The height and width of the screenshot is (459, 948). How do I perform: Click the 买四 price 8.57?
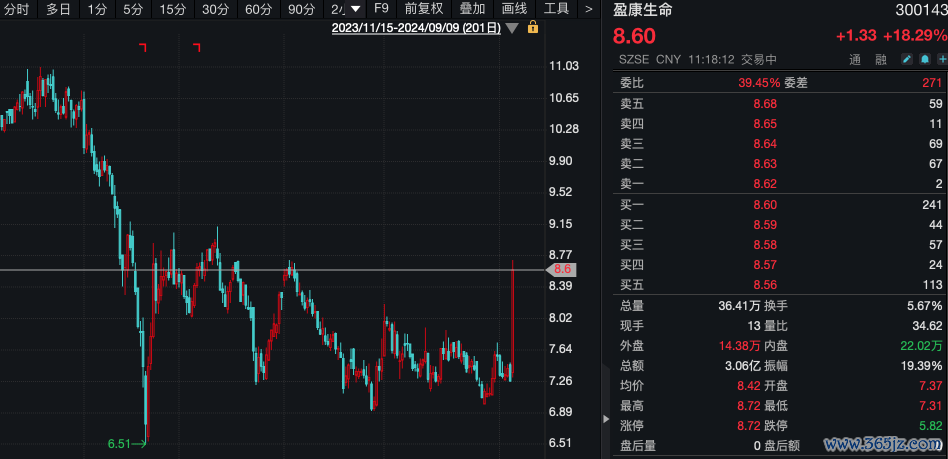pyautogui.click(x=765, y=265)
